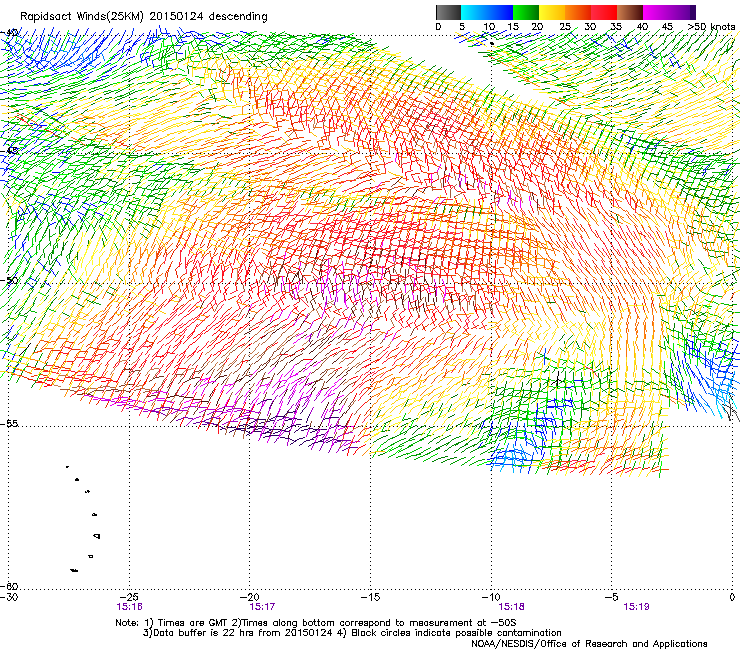The width and height of the screenshot is (740, 650).
Task: Click the '35' legend speed label
Action: pos(616,27)
